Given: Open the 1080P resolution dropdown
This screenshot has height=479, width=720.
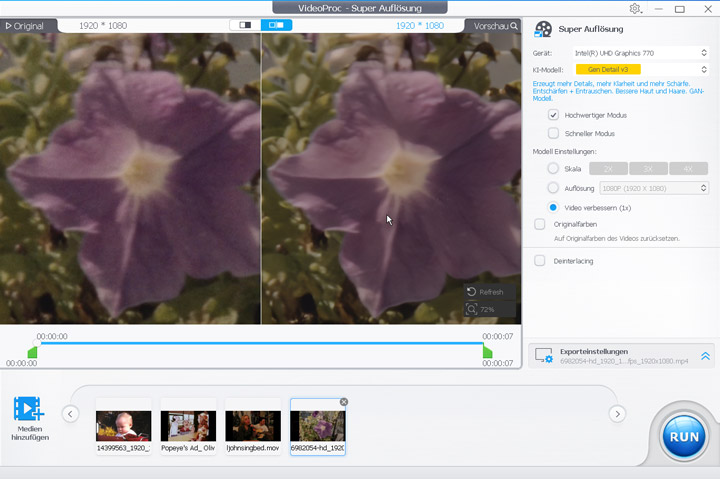Looking at the screenshot, I should tap(654, 188).
